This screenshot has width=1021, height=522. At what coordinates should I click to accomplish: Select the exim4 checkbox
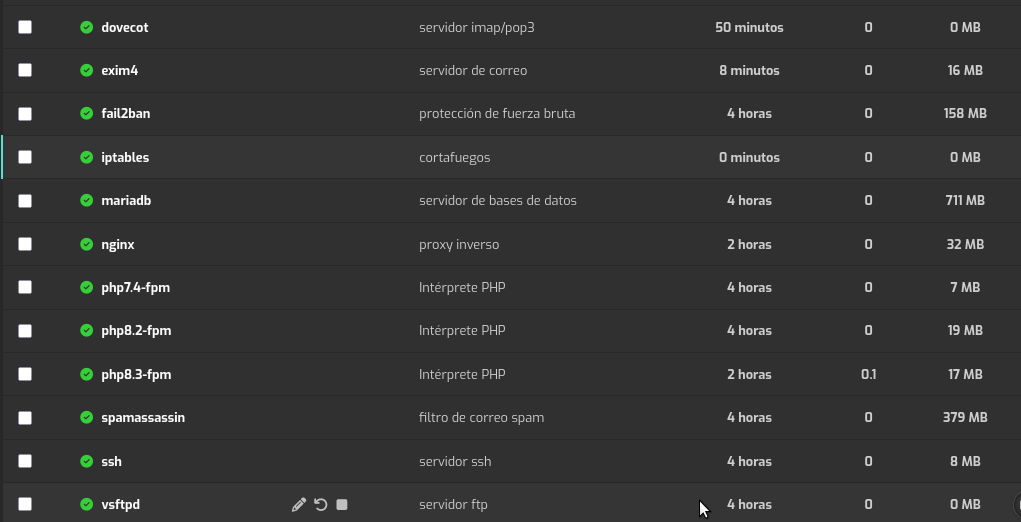(x=25, y=70)
